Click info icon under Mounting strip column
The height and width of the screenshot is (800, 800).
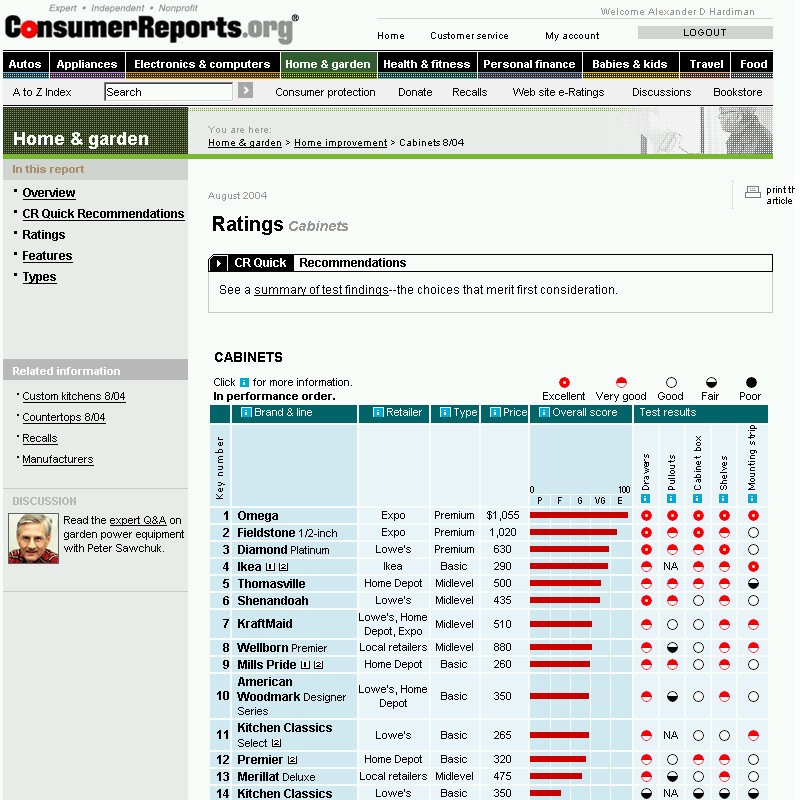click(x=752, y=498)
